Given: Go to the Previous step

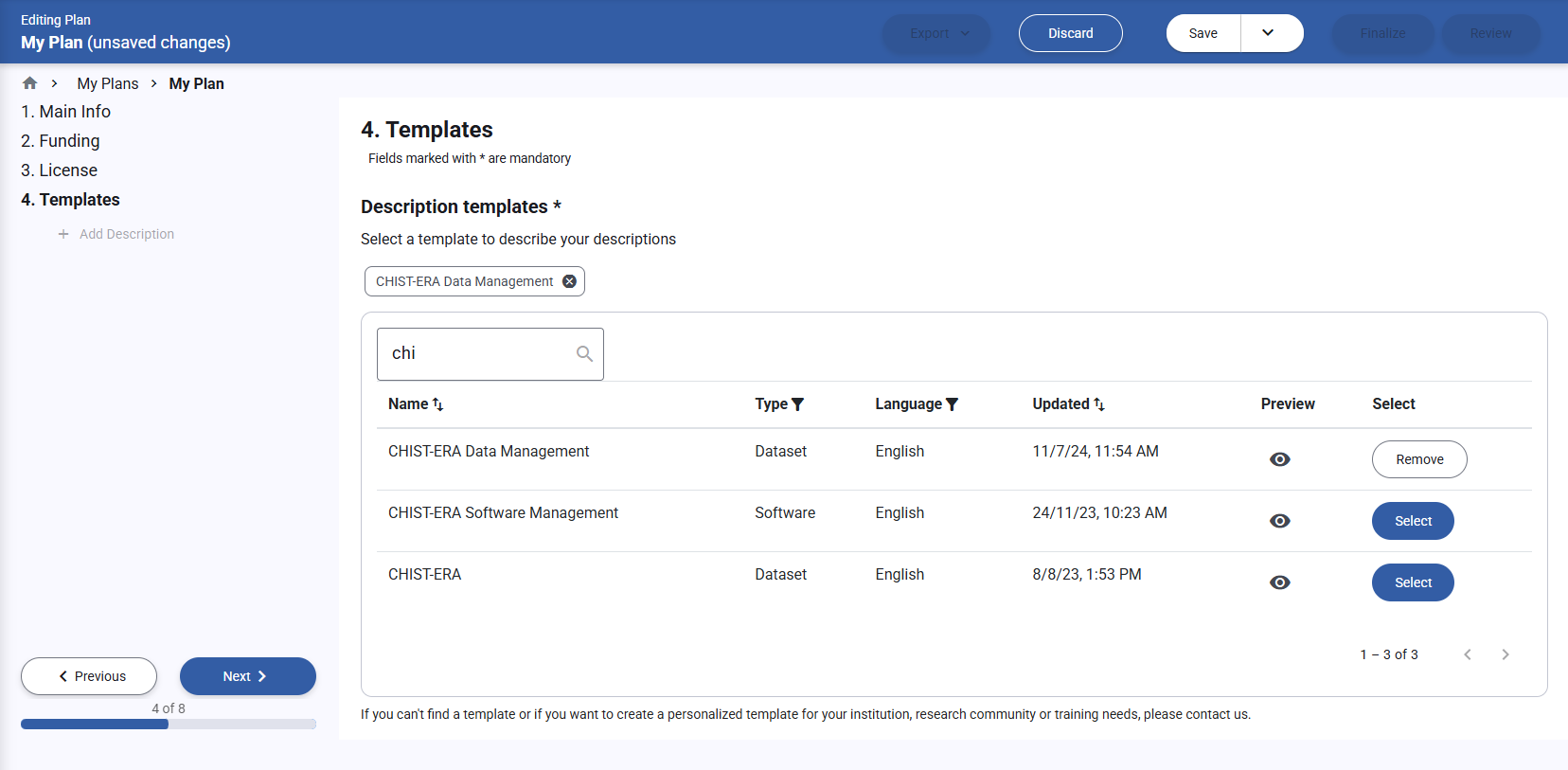Looking at the screenshot, I should point(89,676).
